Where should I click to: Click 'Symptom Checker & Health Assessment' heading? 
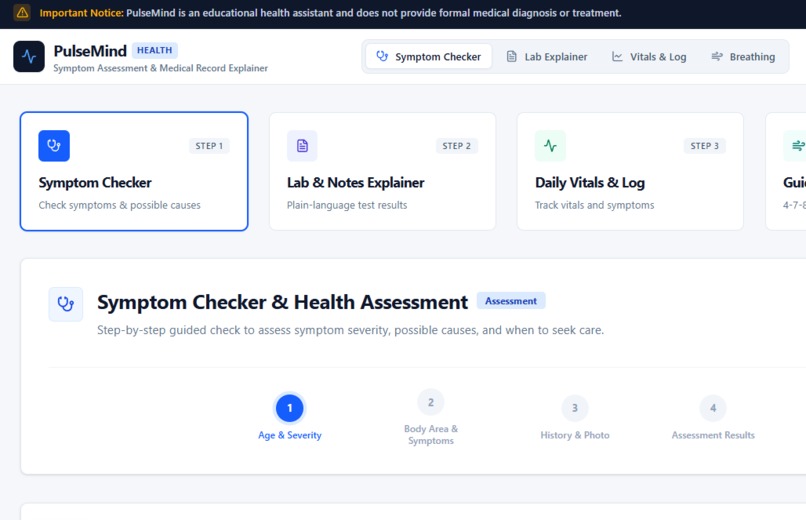[283, 302]
